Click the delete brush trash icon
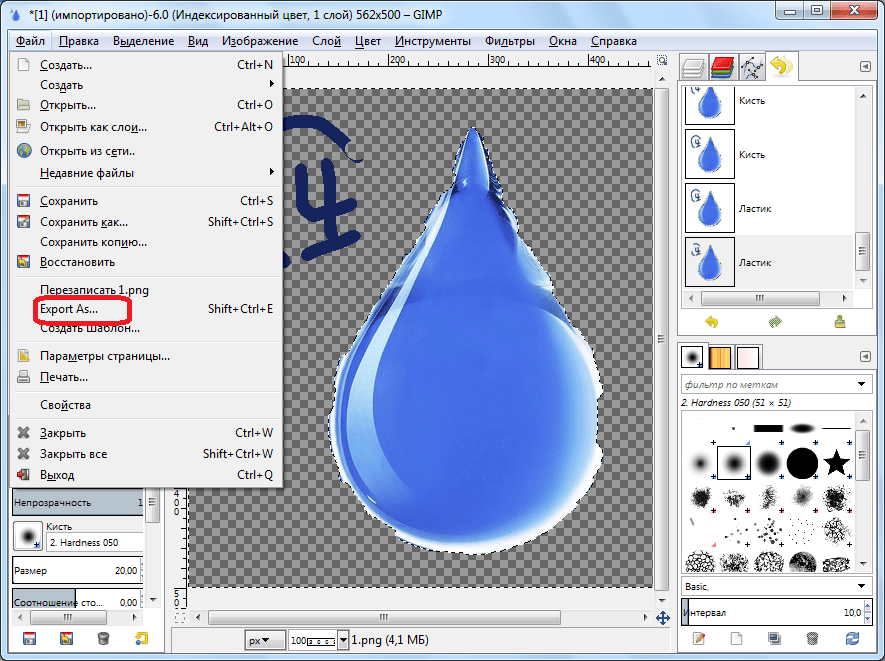 tap(813, 638)
